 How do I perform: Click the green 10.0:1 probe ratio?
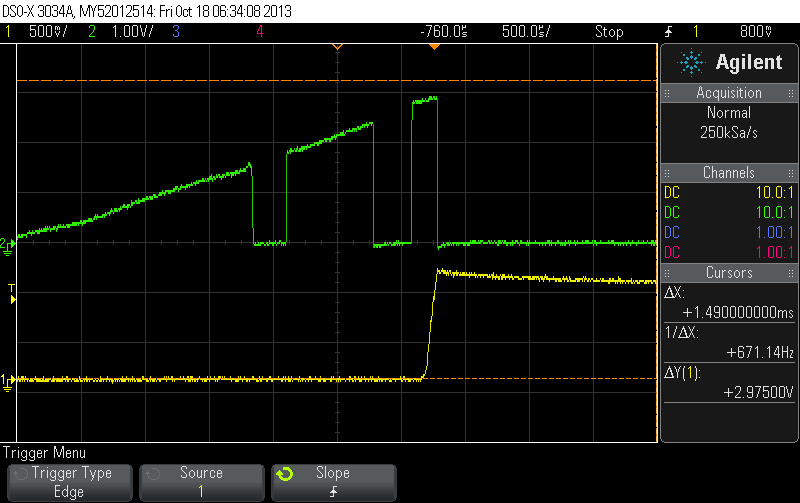click(775, 213)
